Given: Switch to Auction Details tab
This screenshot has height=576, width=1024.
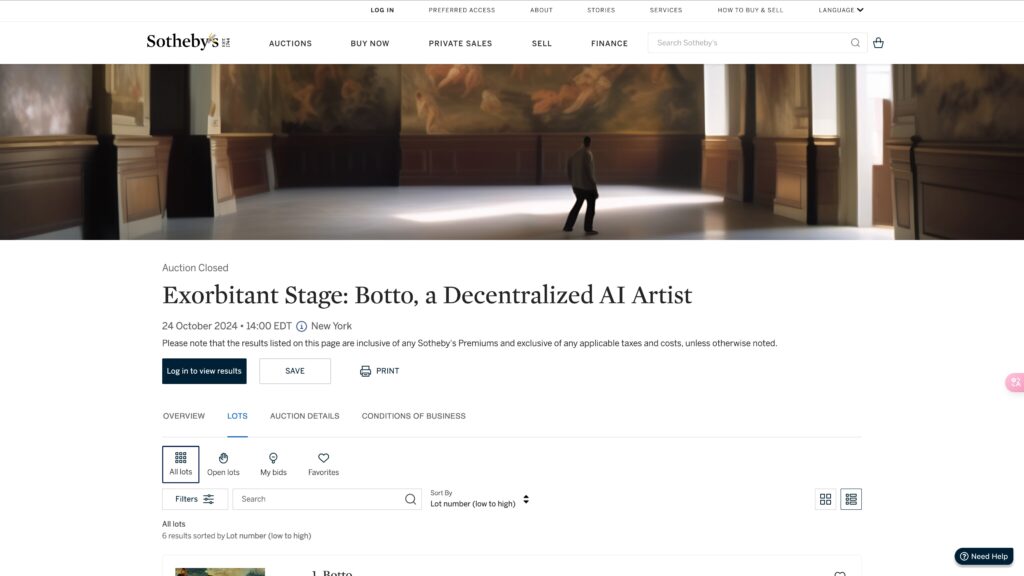Looking at the screenshot, I should (304, 416).
